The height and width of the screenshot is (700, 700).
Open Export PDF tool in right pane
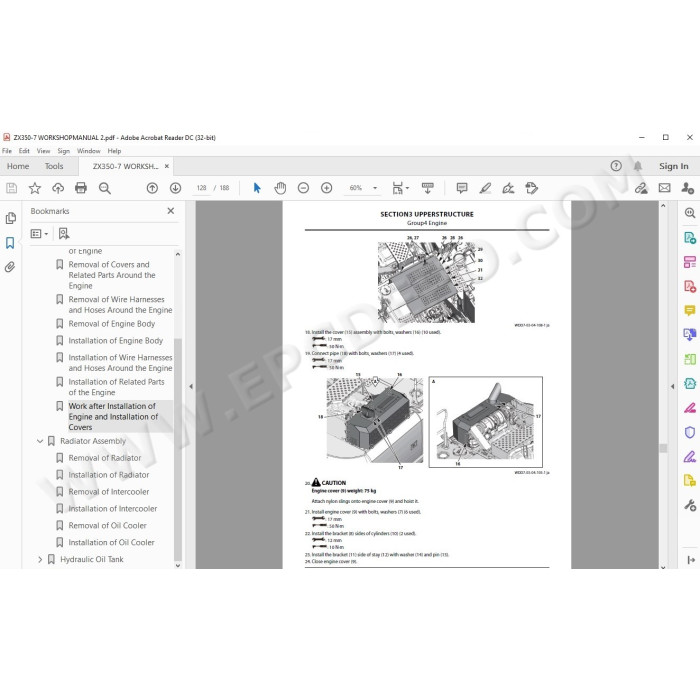click(x=690, y=238)
